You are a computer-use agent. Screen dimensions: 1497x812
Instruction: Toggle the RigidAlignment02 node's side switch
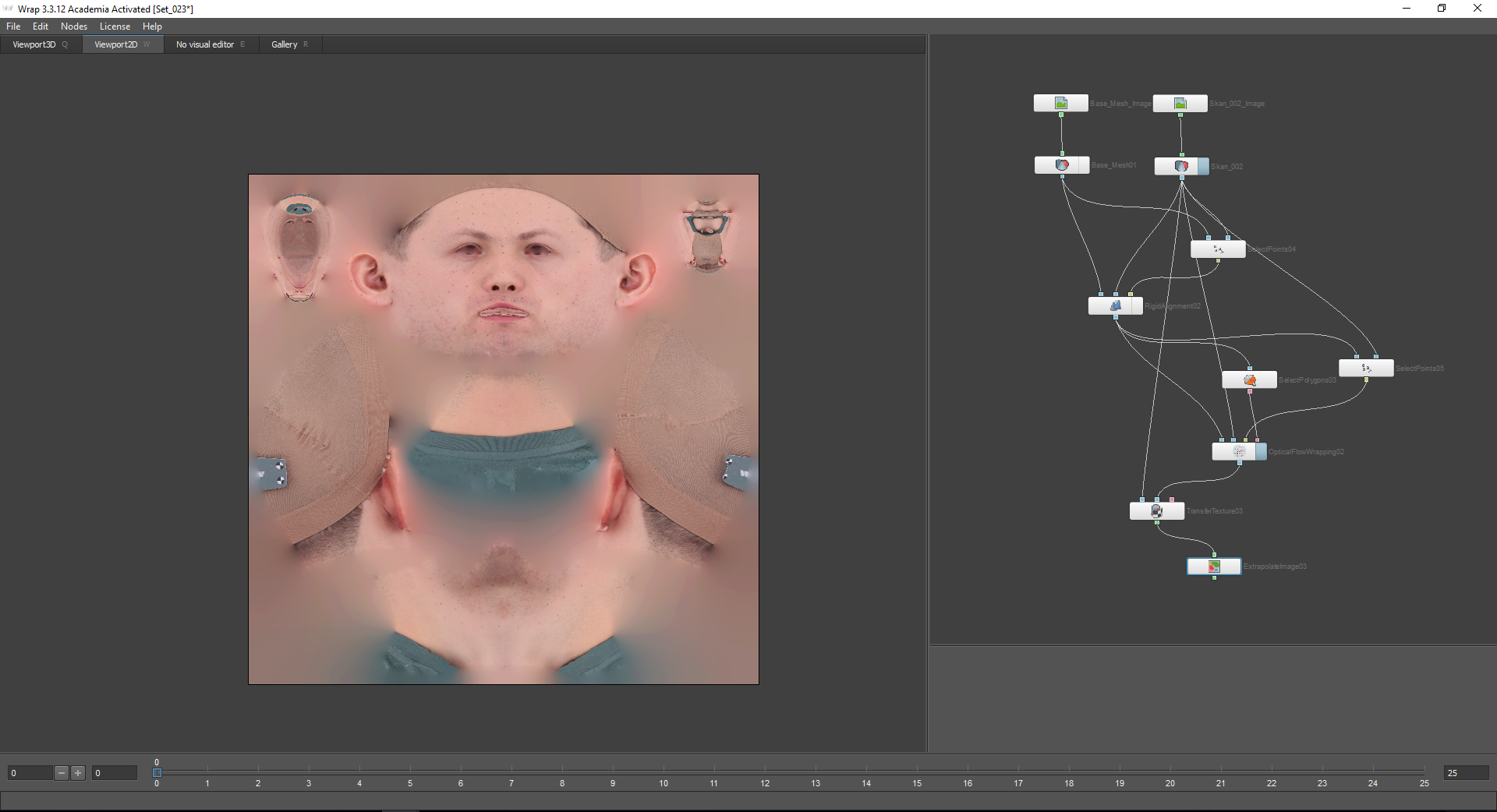(1137, 305)
